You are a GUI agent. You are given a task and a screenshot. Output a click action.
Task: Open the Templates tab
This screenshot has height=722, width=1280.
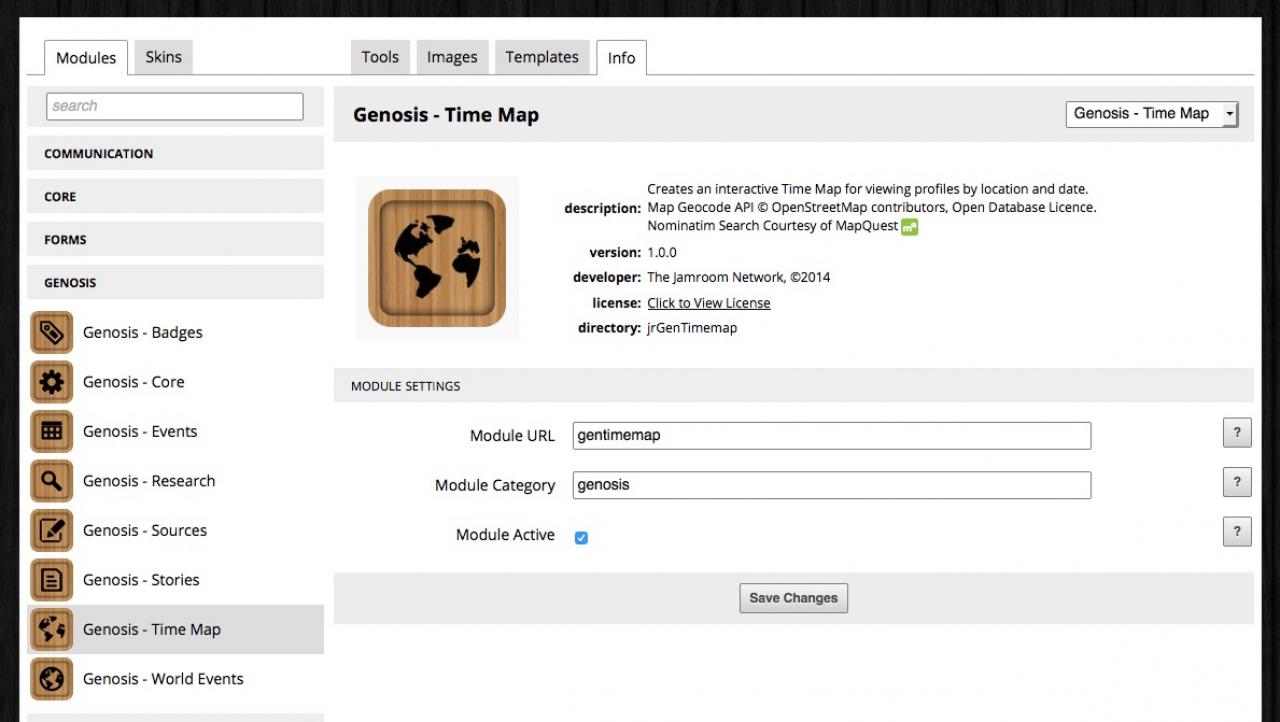[541, 57]
